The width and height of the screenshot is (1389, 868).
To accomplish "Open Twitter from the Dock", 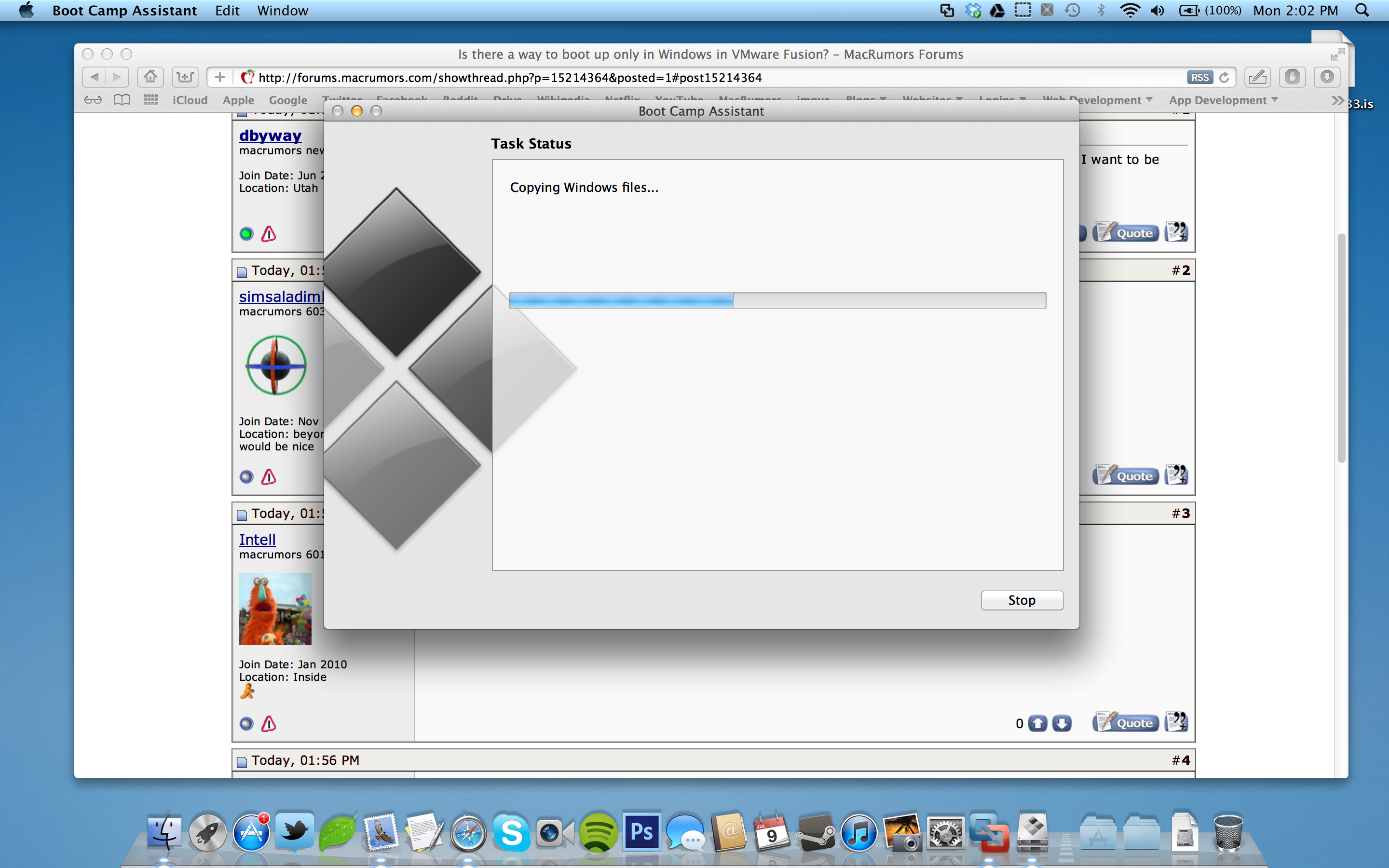I will (295, 832).
